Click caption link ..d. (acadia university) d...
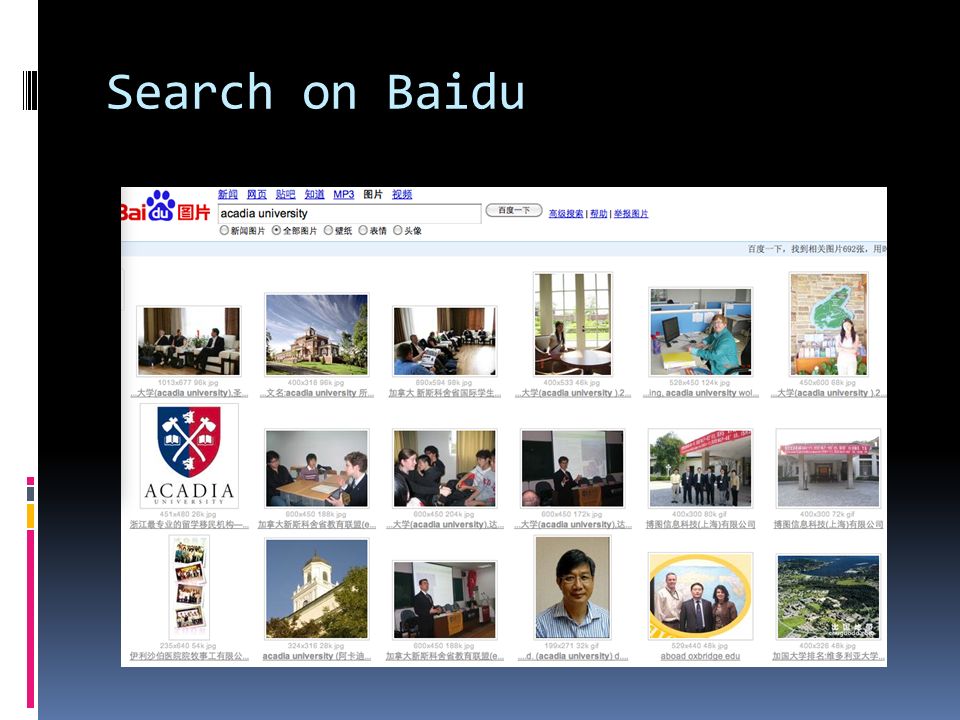The width and height of the screenshot is (960, 720). pyautogui.click(x=572, y=656)
